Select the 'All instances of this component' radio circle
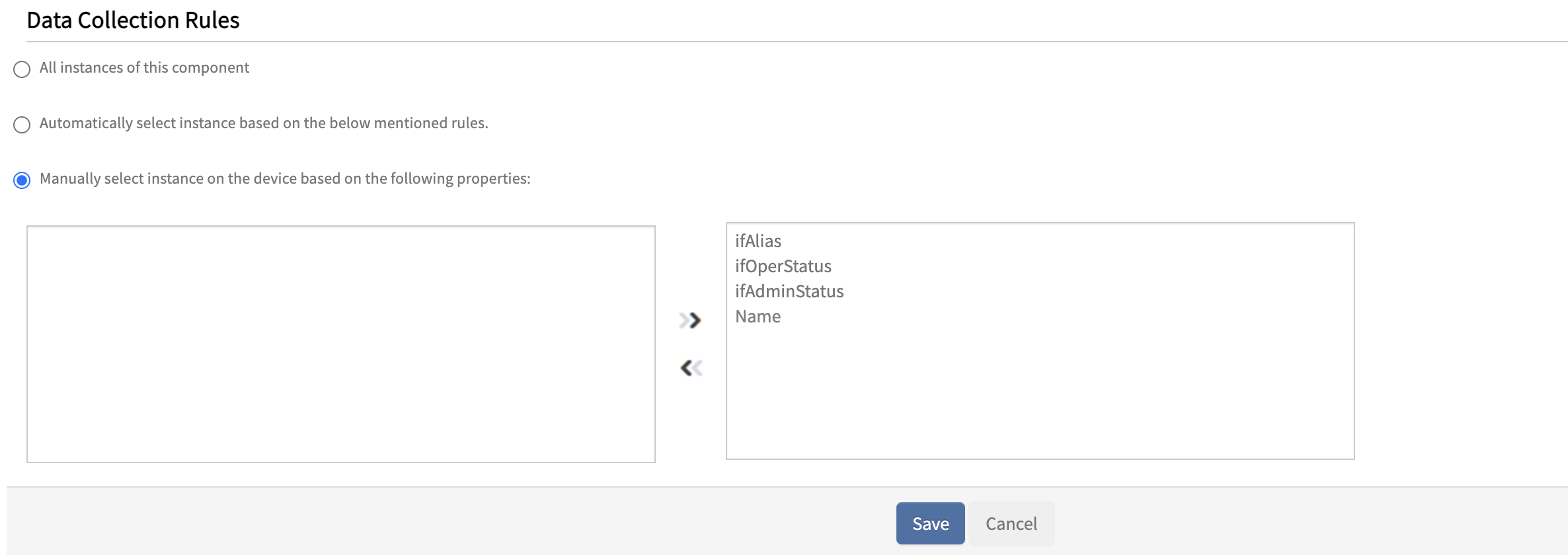This screenshot has height=555, width=1568. [x=22, y=69]
